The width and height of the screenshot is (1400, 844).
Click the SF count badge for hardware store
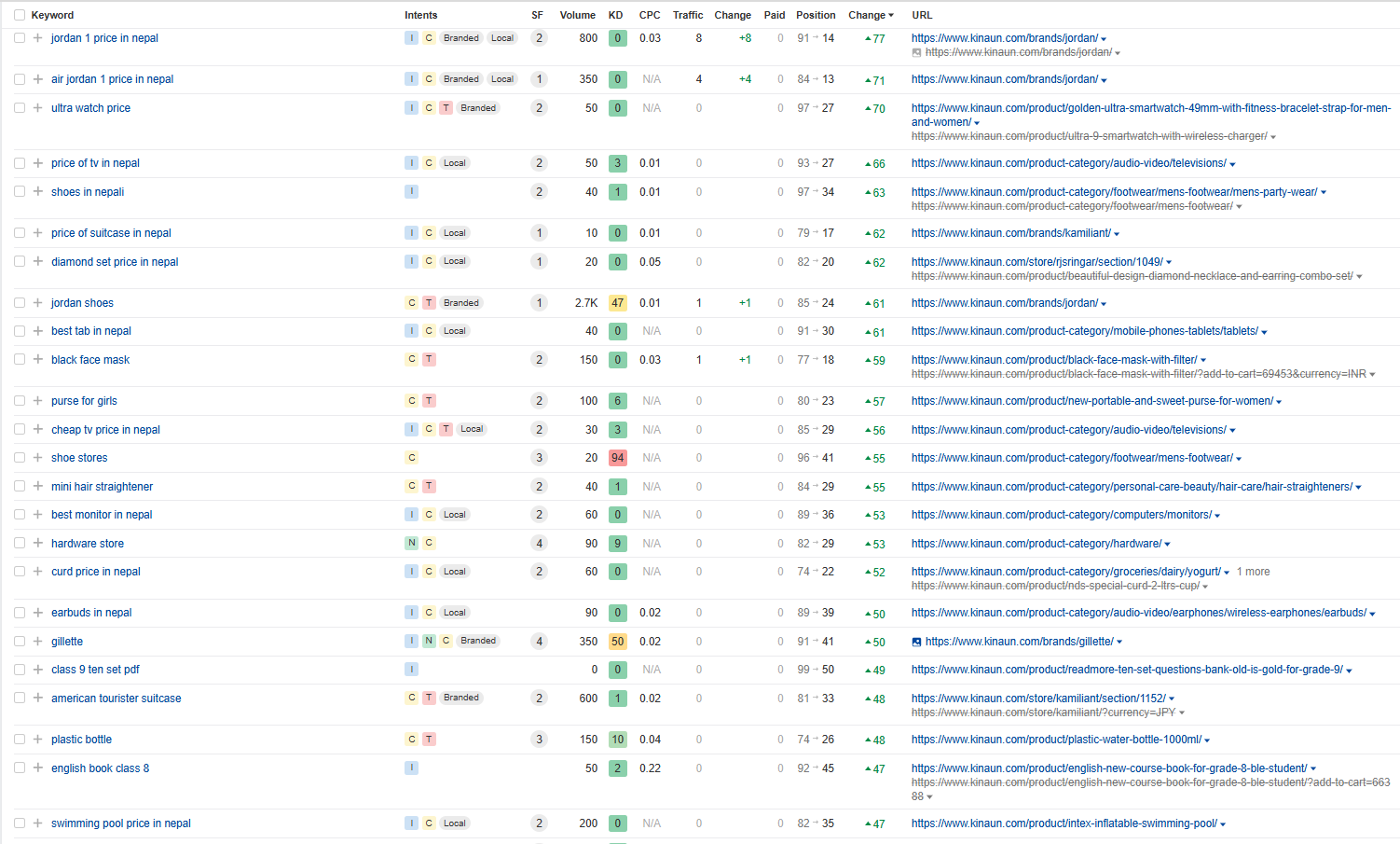[x=539, y=544]
